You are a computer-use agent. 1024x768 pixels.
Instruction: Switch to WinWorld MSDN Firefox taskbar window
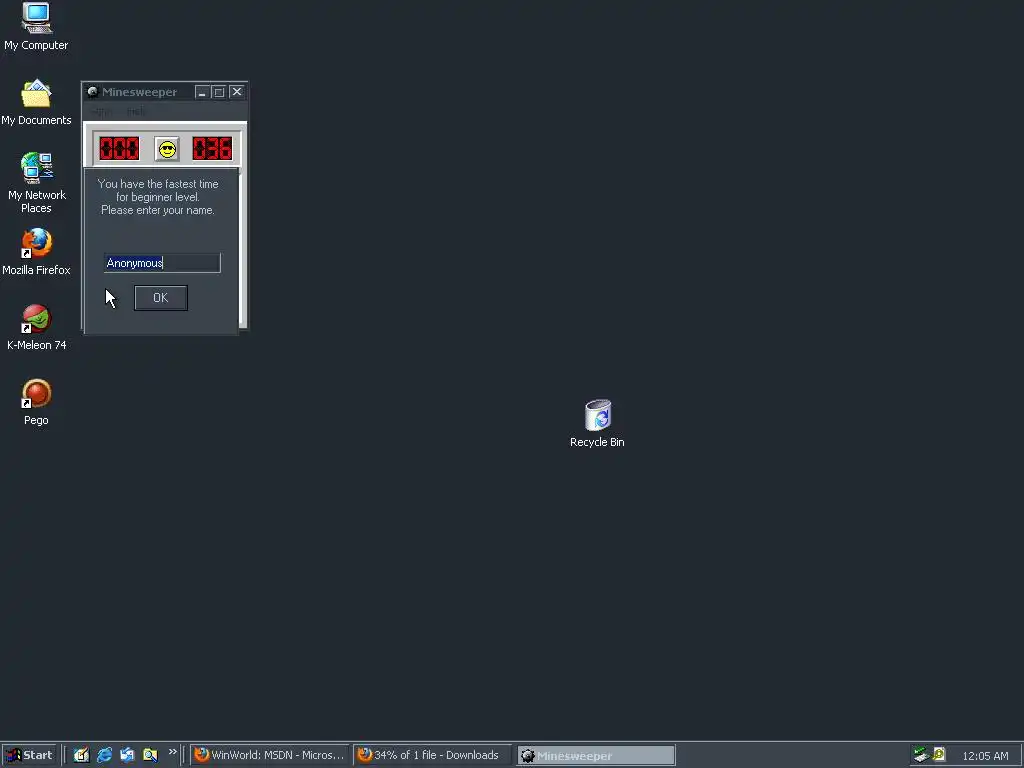point(270,755)
